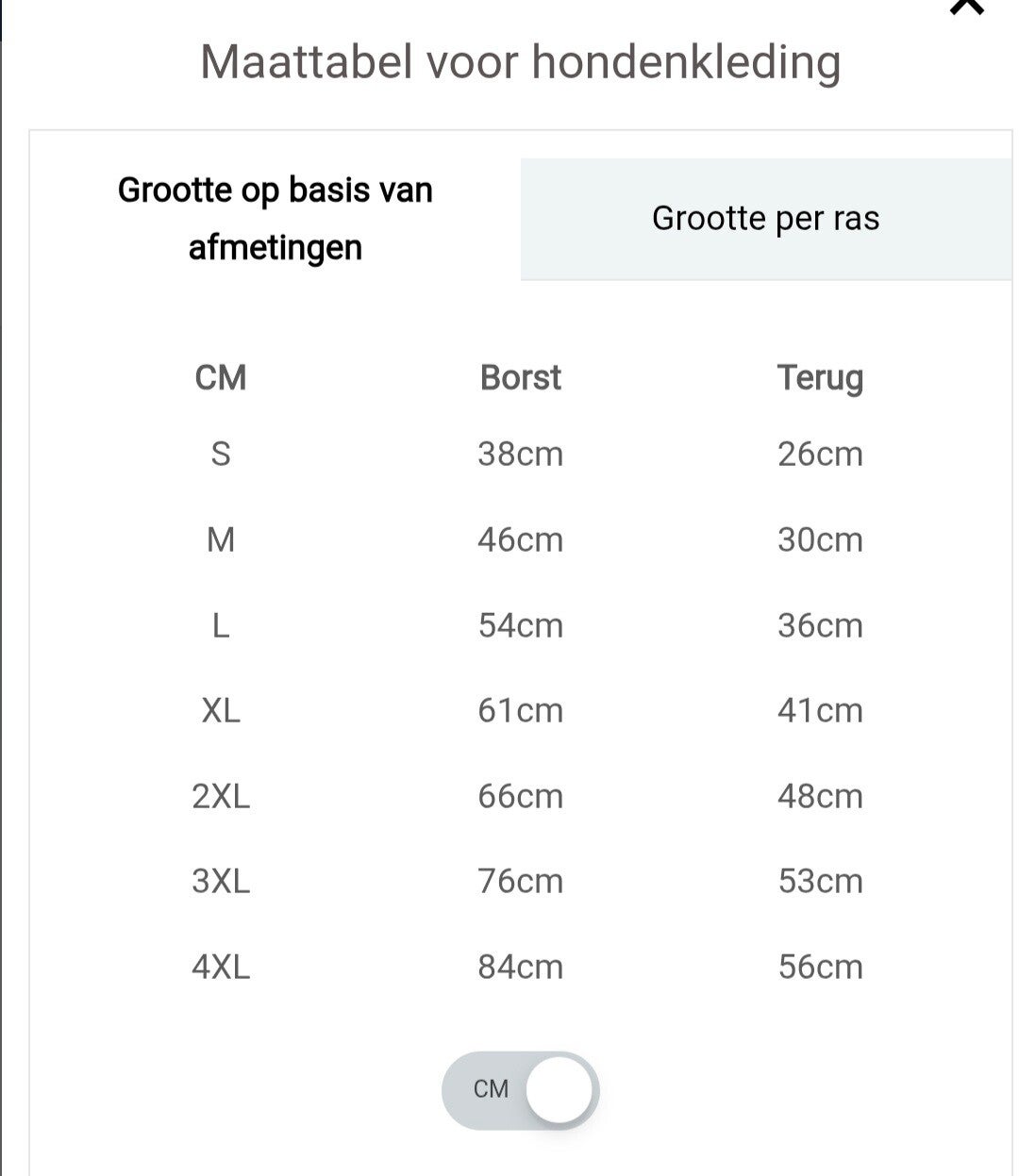Close the dog clothing size chart

967,8
